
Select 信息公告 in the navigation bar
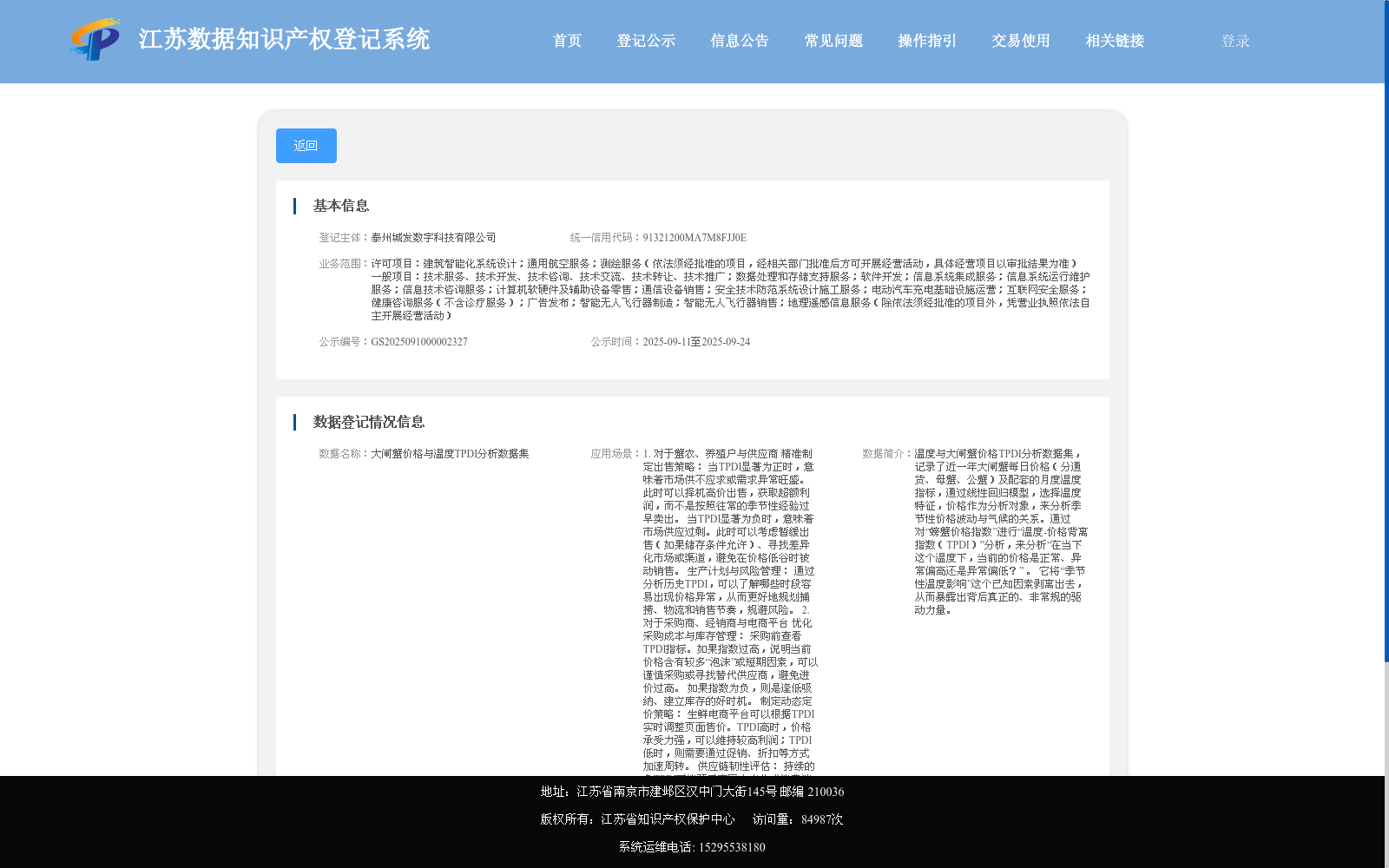pyautogui.click(x=740, y=41)
